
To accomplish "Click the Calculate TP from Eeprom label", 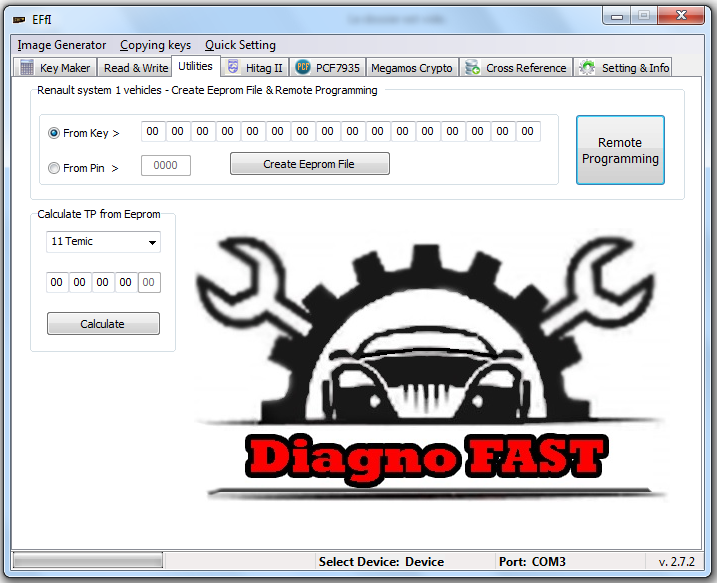I will [99, 214].
